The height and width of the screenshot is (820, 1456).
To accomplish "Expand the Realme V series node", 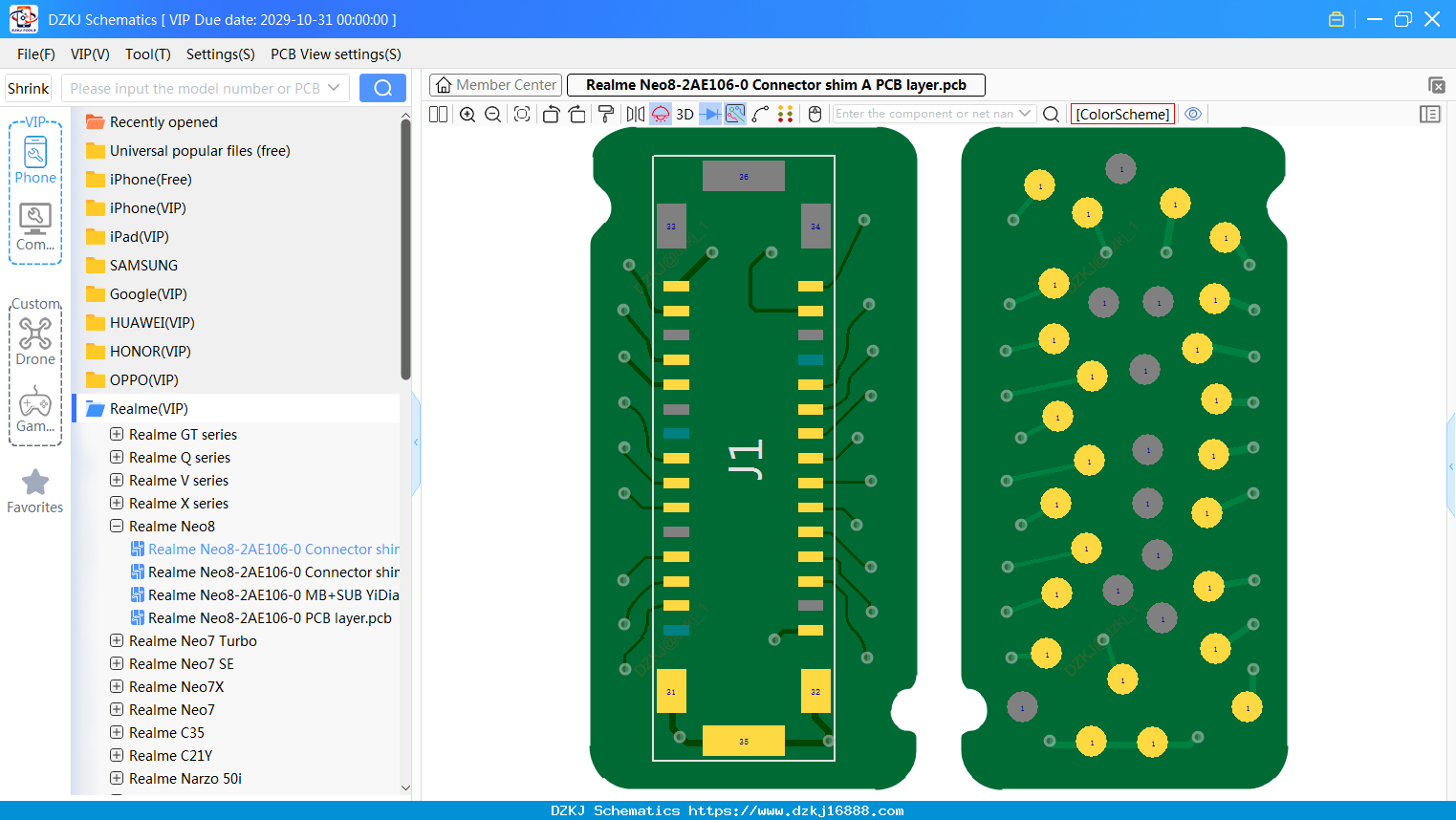I will click(117, 480).
